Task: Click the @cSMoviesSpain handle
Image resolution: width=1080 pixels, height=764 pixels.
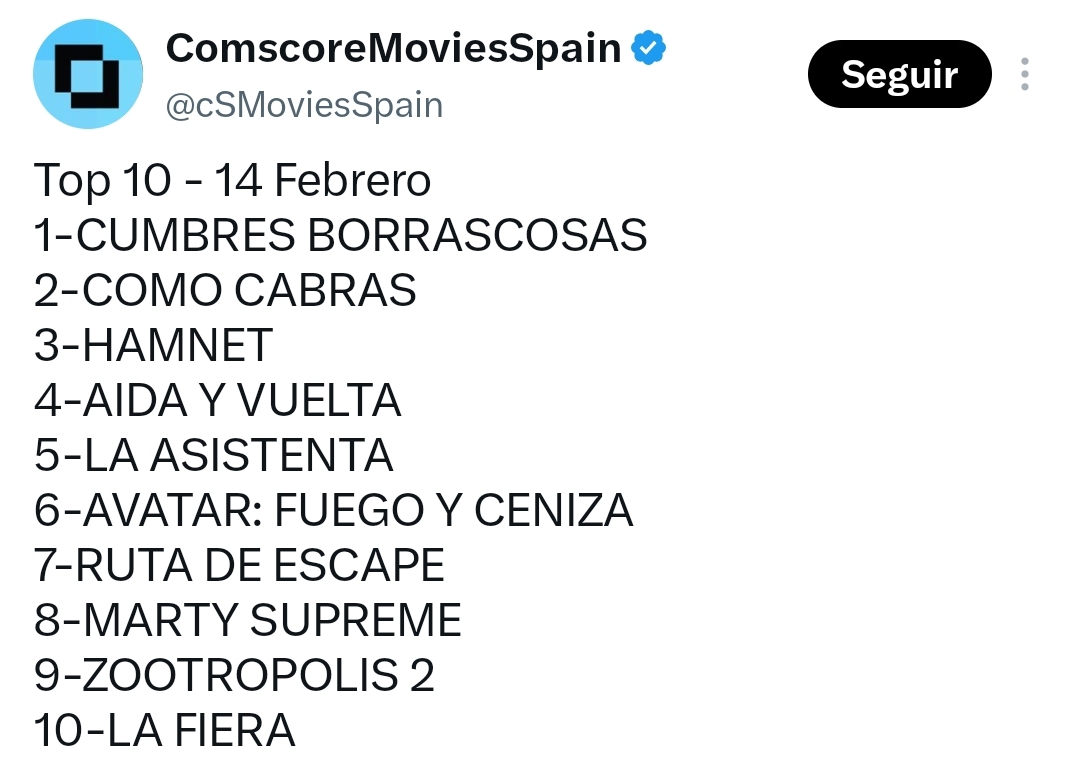Action: tap(304, 105)
